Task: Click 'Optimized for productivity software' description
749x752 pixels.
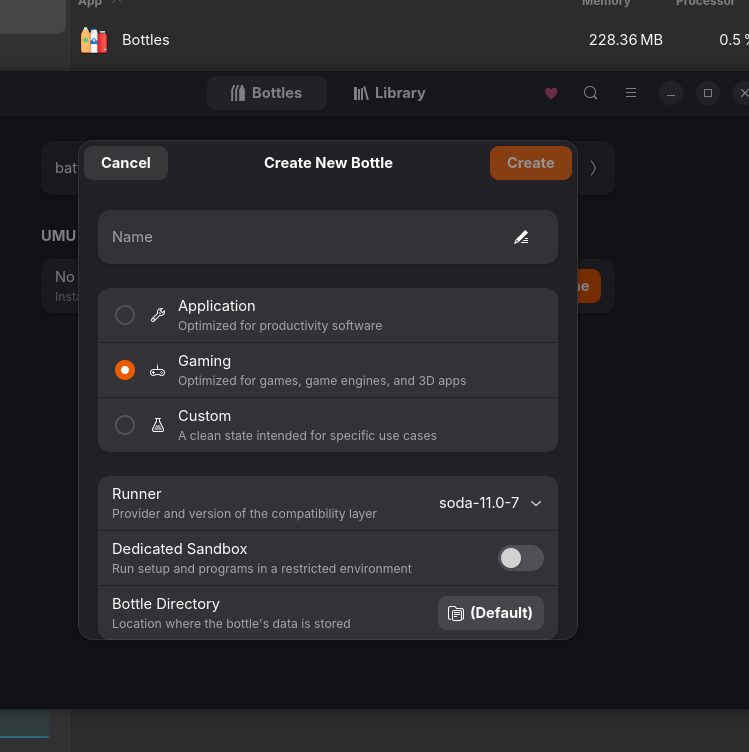Action: coord(280,326)
